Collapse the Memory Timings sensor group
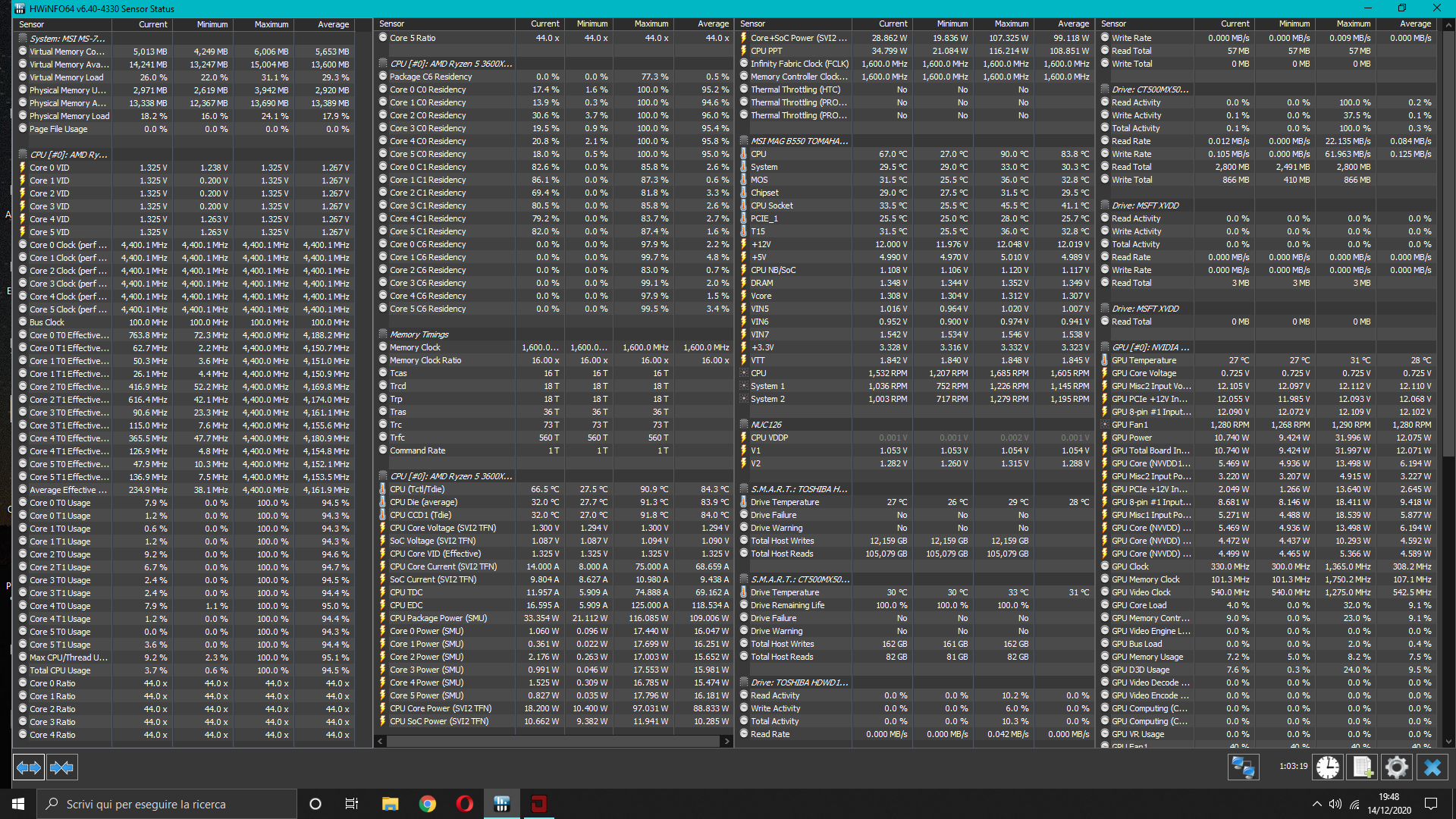The height and width of the screenshot is (819, 1456). [x=419, y=334]
